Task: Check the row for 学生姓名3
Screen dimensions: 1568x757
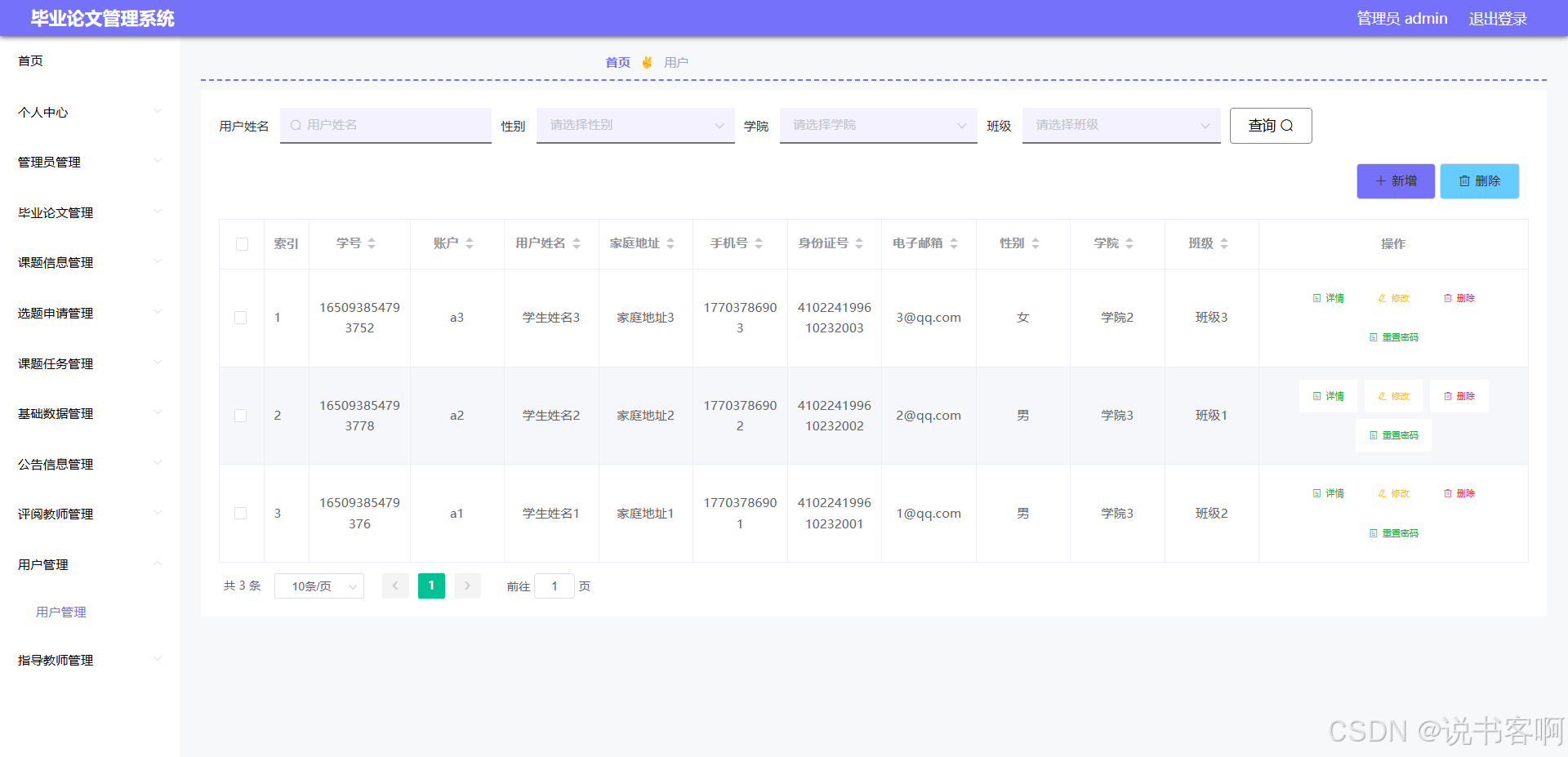Action: click(241, 318)
